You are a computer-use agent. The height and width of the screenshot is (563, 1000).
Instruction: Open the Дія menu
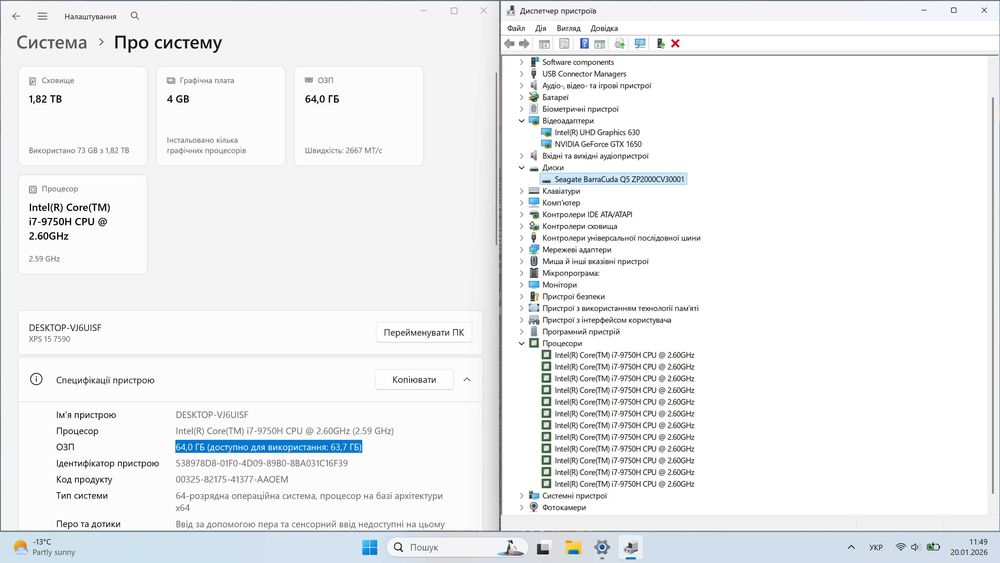[x=541, y=28]
